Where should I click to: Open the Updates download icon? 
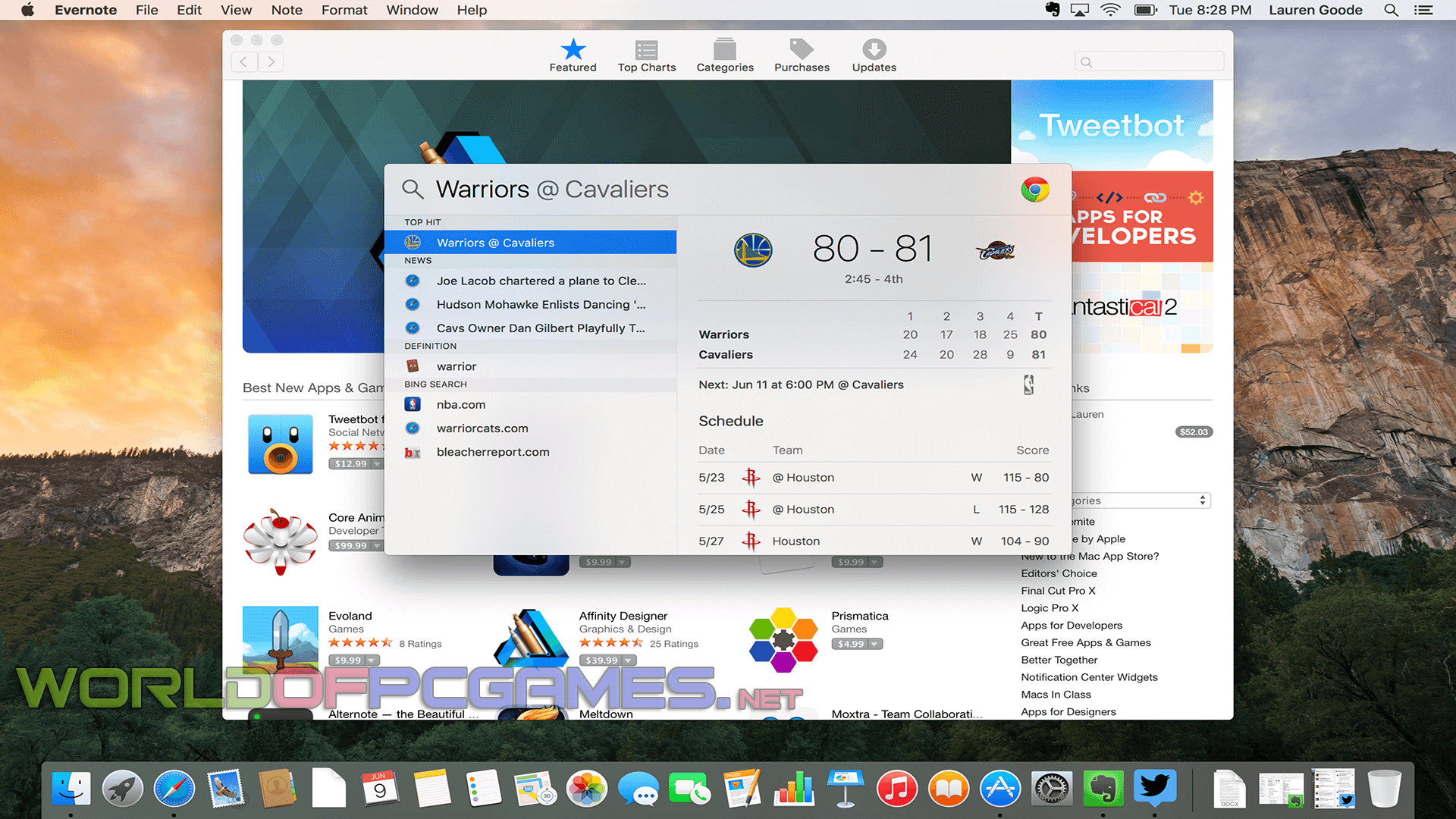(x=874, y=51)
